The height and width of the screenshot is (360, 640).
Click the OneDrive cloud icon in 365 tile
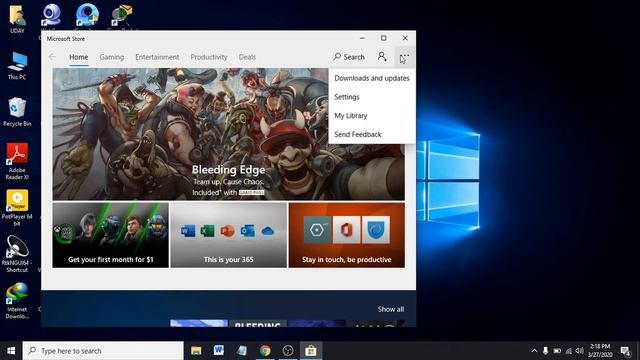tap(267, 231)
